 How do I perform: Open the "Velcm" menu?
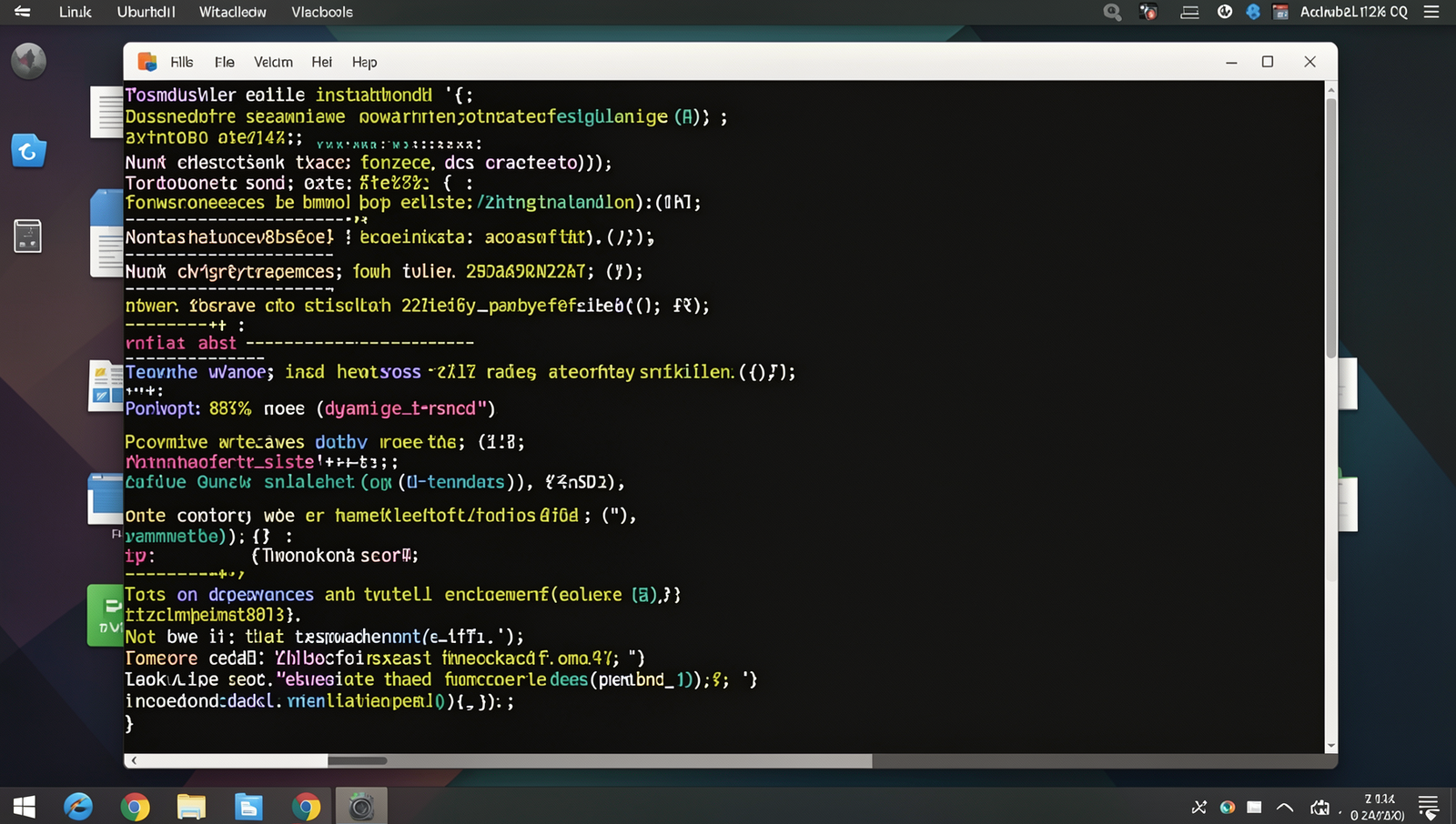tap(273, 62)
